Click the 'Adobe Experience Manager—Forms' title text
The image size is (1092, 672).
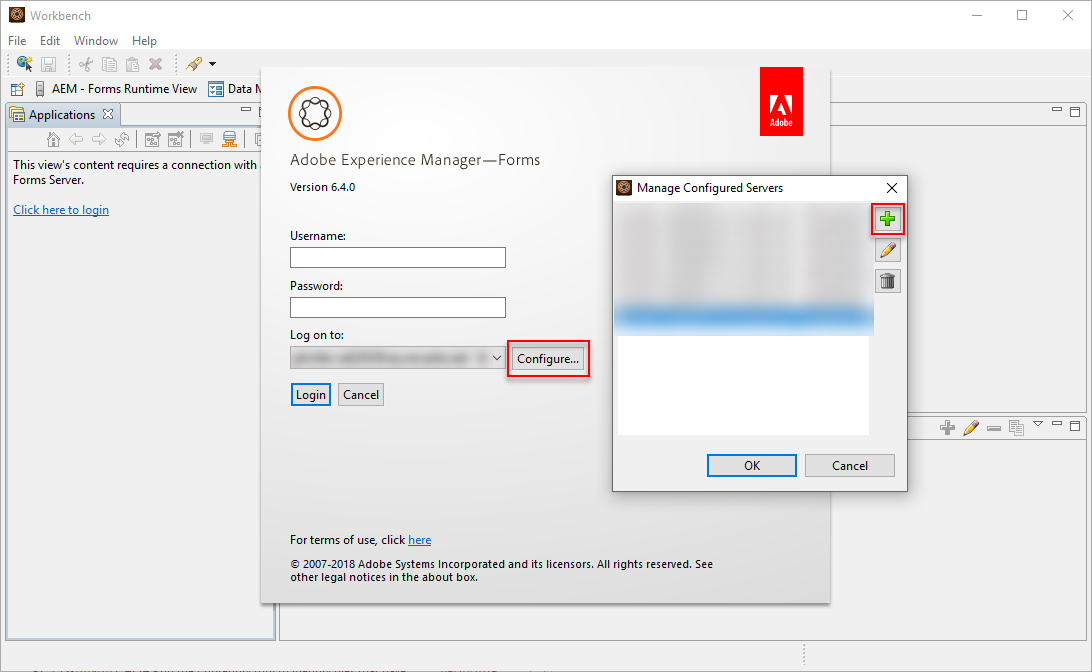point(415,160)
